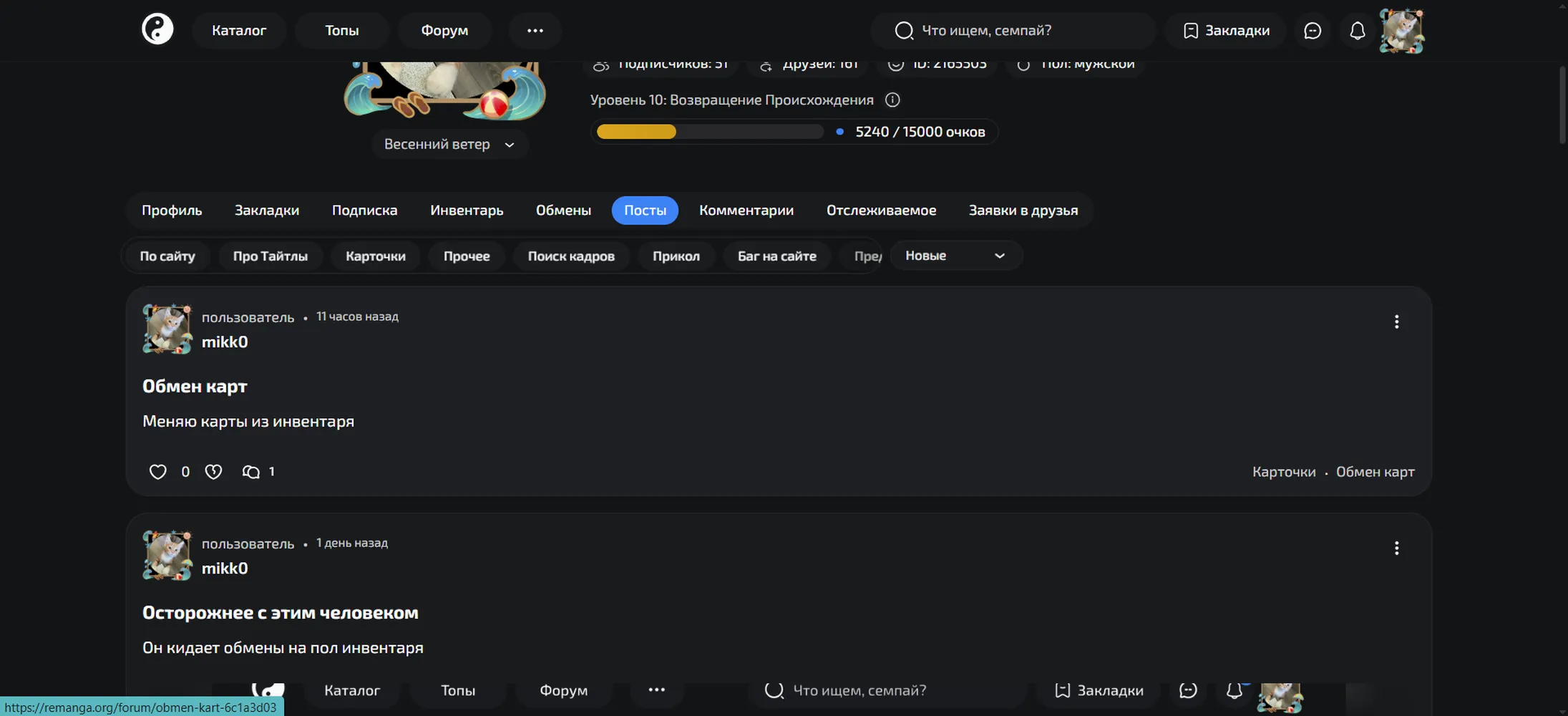Screen dimensions: 1568x716
Task: Toggle the Баг на сайте filter
Action: pos(777,256)
